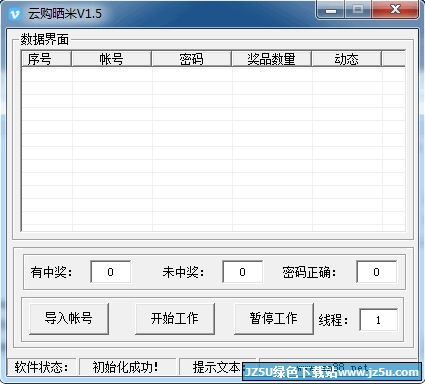This screenshot has width=425, height=384.
Task: Close the 云购晒米V1.5 window
Action: tap(395, 10)
